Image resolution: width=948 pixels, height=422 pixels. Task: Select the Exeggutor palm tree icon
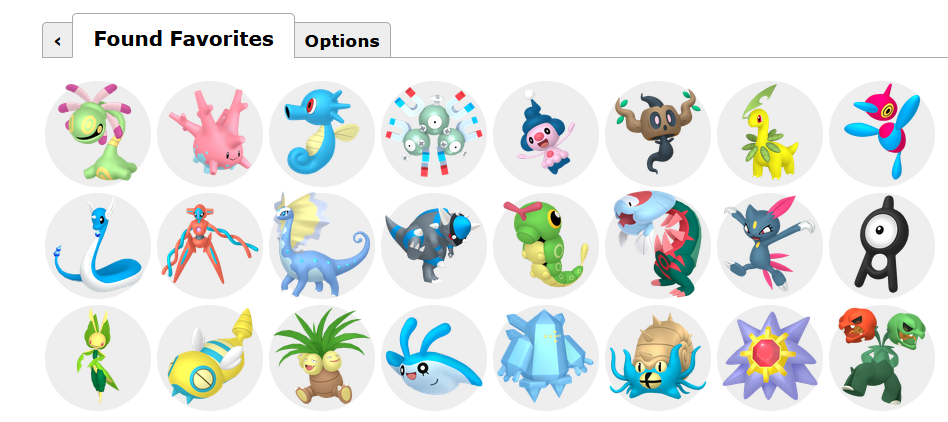pyautogui.click(x=322, y=357)
